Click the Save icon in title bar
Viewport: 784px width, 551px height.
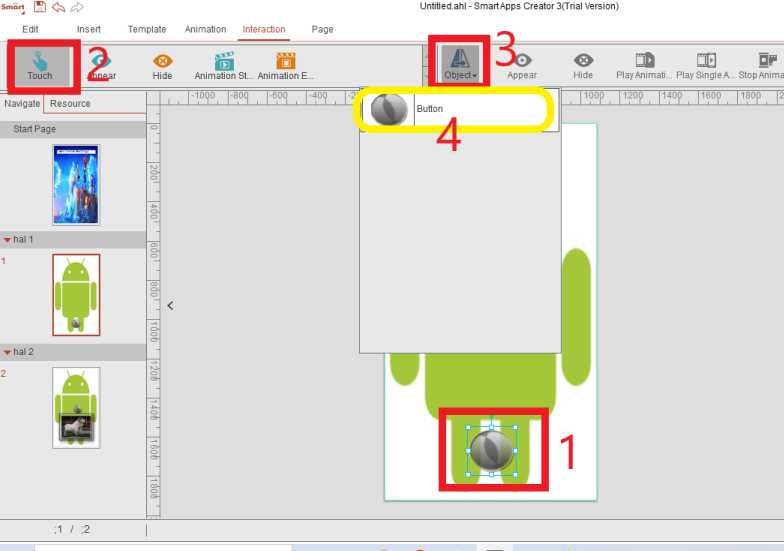click(40, 7)
